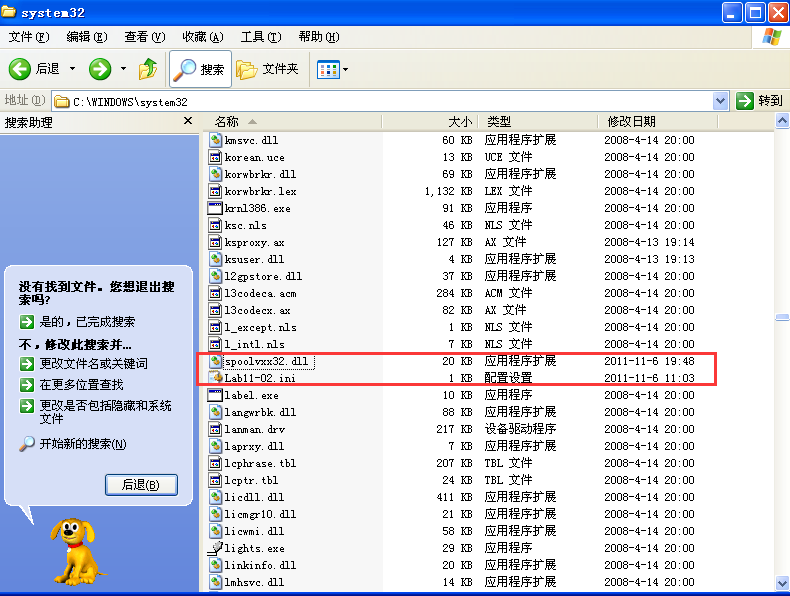The image size is (790, 596).
Task: Click 更改文件名或关键词 option
Action: [x=84, y=364]
